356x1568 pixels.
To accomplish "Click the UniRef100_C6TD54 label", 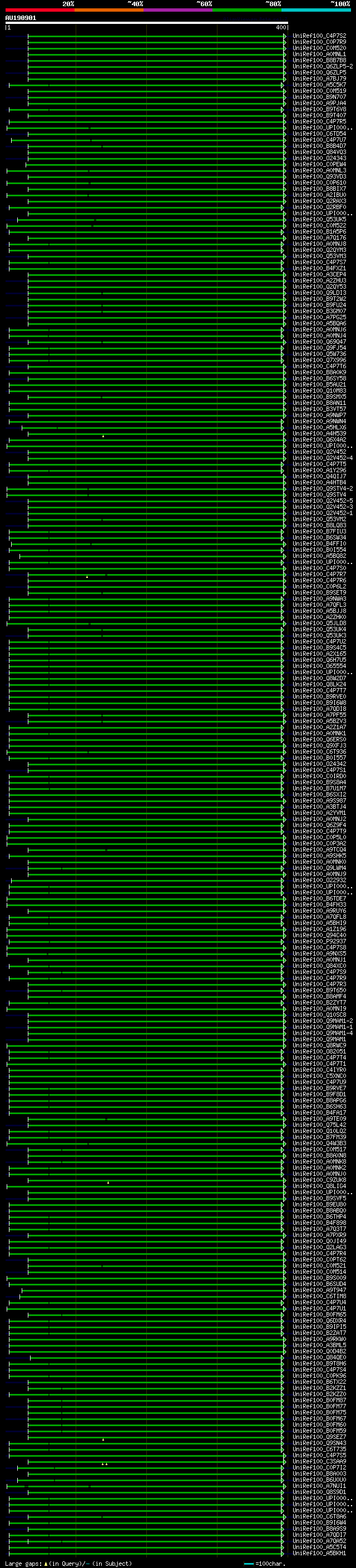I will pos(319,134).
